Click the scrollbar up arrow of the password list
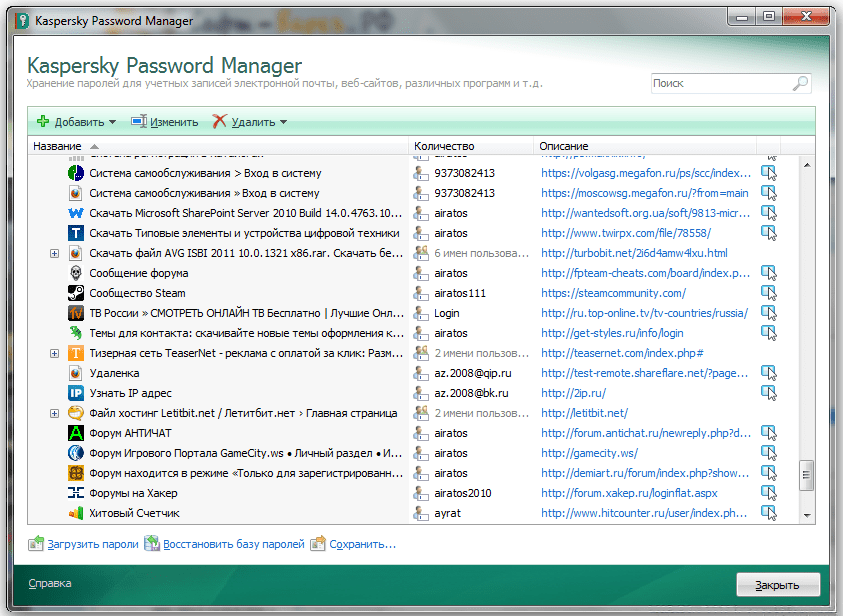This screenshot has width=843, height=616. (x=807, y=165)
